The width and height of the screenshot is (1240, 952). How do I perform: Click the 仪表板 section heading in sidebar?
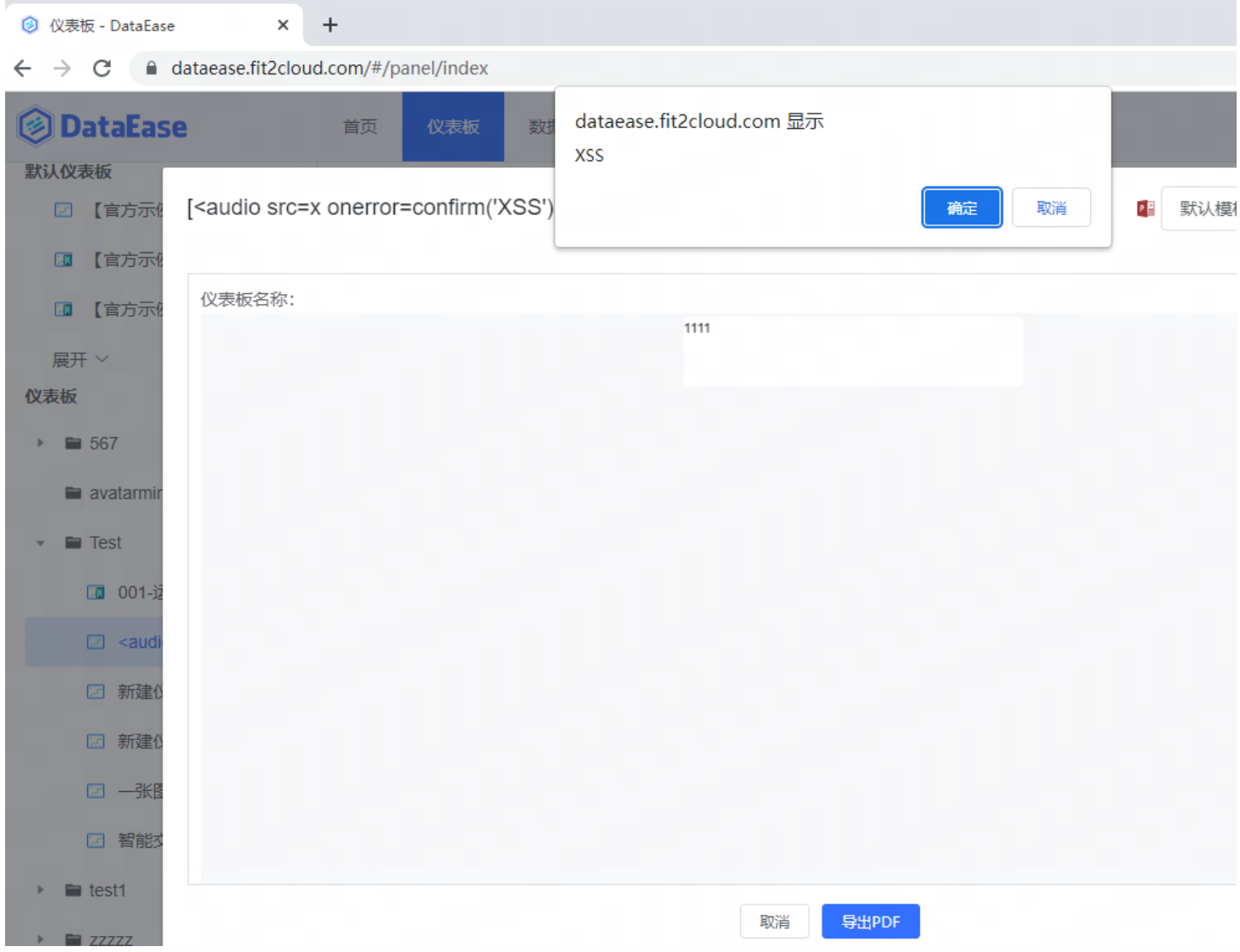click(51, 396)
